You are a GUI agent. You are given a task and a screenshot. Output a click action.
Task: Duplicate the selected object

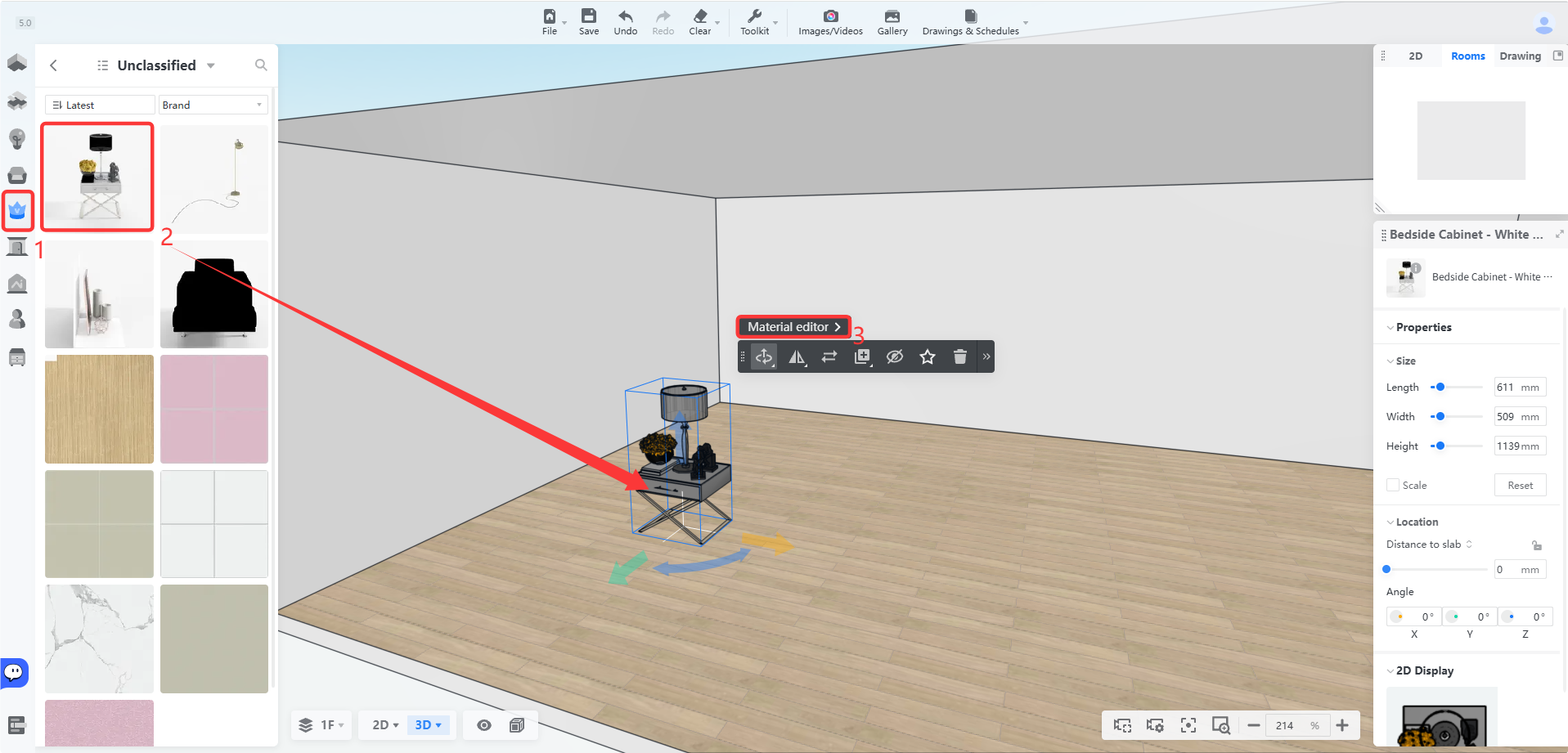pos(862,356)
